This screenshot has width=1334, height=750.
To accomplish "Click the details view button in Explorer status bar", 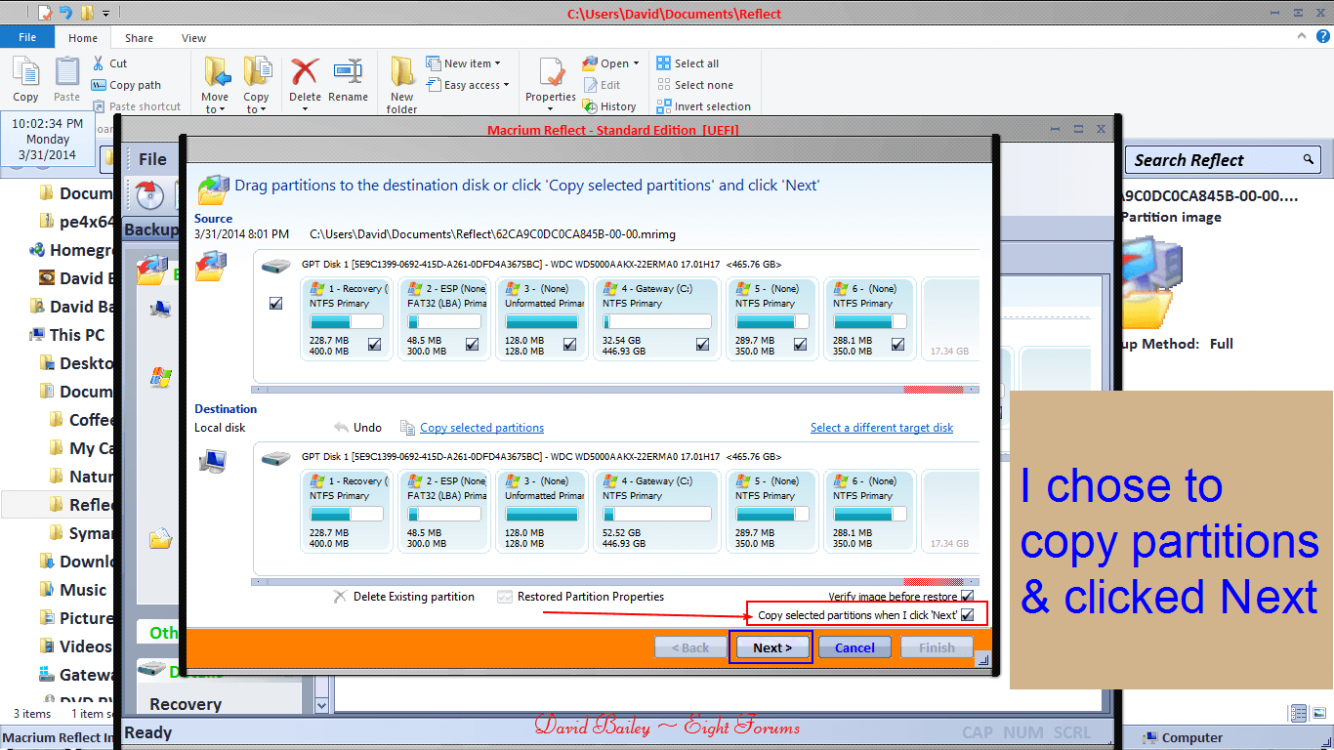I will [1299, 714].
